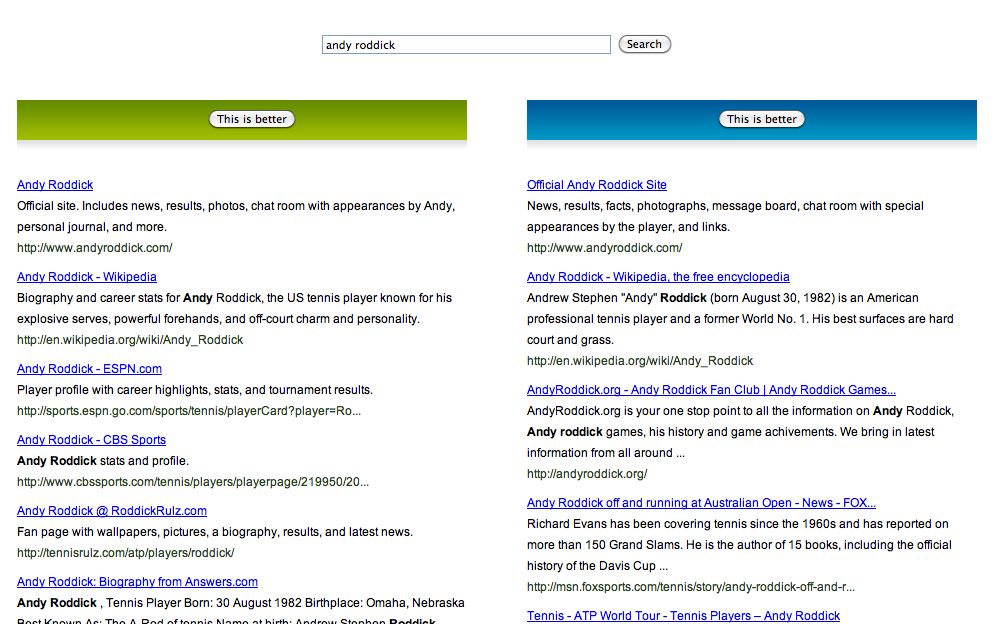
Task: Open the Andy Roddick official site link
Action: pos(54,184)
